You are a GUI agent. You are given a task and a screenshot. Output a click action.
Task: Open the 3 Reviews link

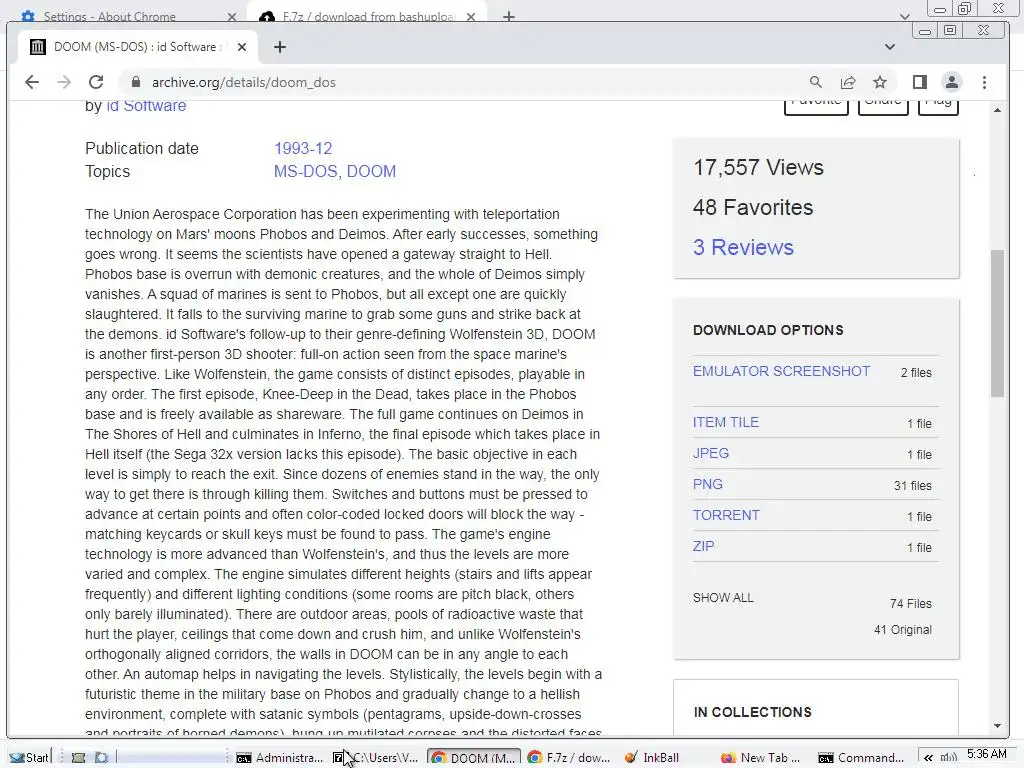743,248
